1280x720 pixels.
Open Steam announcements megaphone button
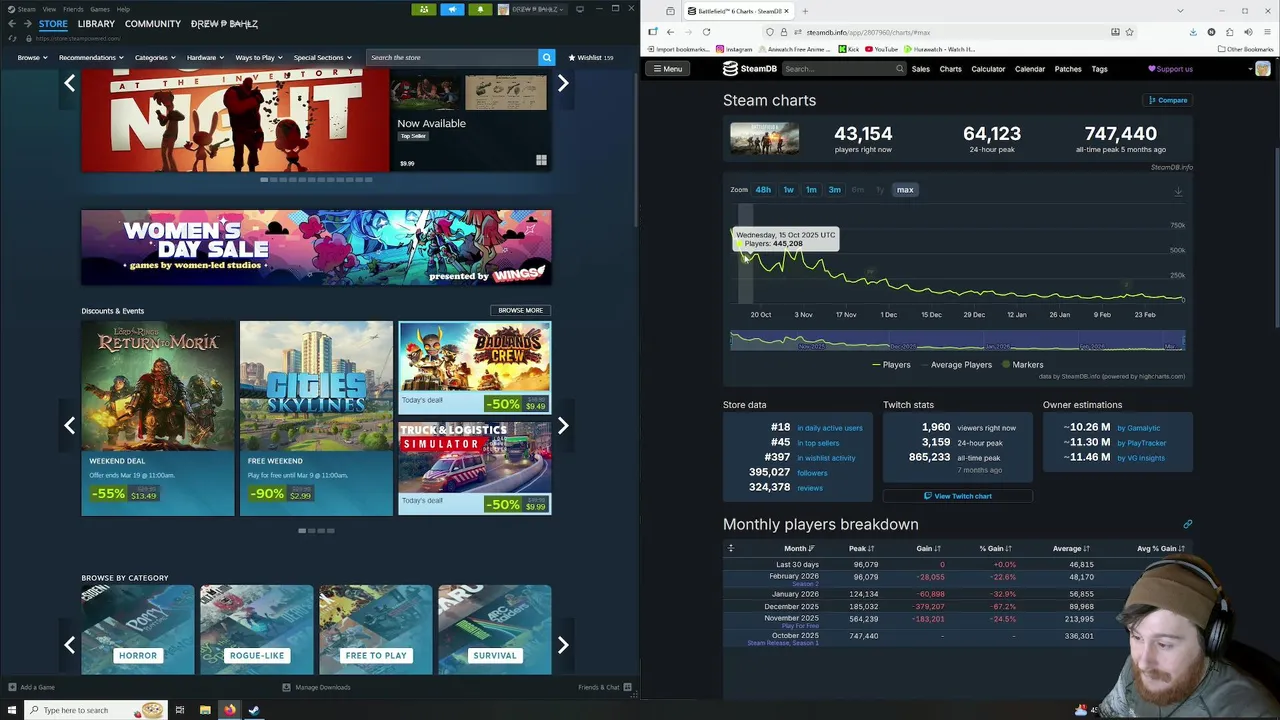[x=452, y=9]
